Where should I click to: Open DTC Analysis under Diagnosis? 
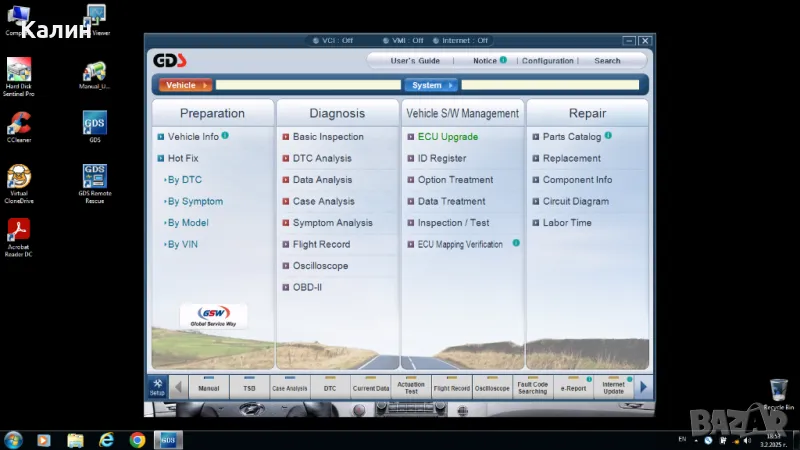pyautogui.click(x=321, y=158)
